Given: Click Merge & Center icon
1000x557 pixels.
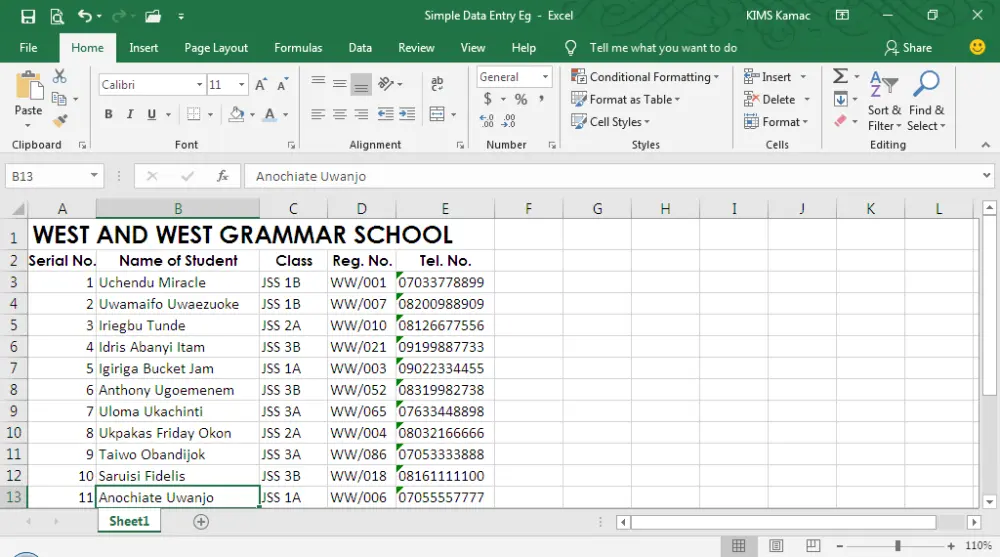Looking at the screenshot, I should tap(437, 114).
